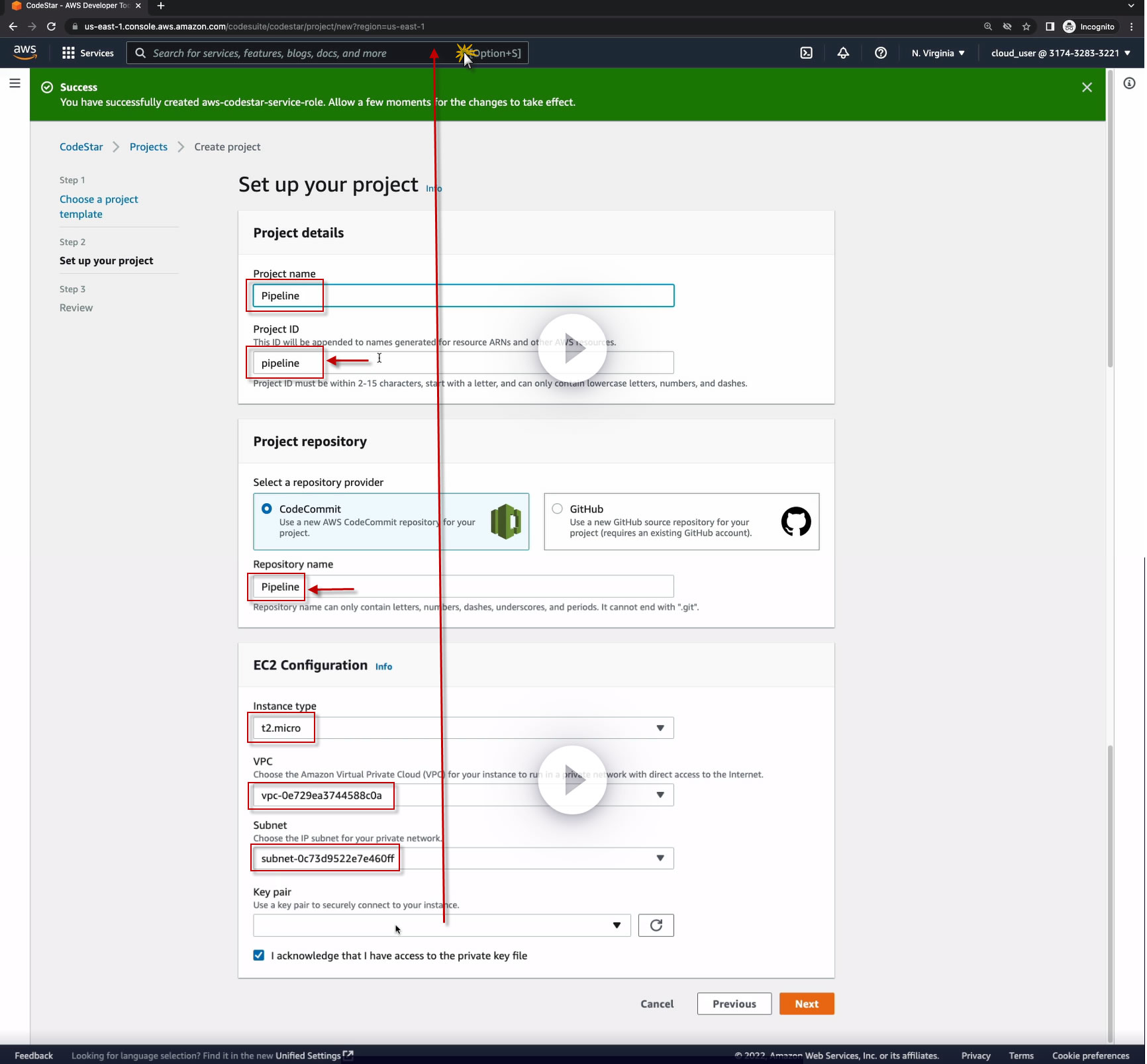Open new browser tab
Viewport: 1147px width, 1064px height.
161,6
